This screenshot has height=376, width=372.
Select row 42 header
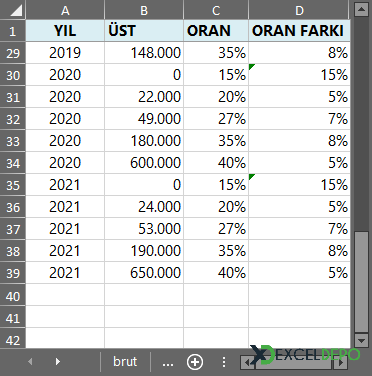pyautogui.click(x=13, y=340)
